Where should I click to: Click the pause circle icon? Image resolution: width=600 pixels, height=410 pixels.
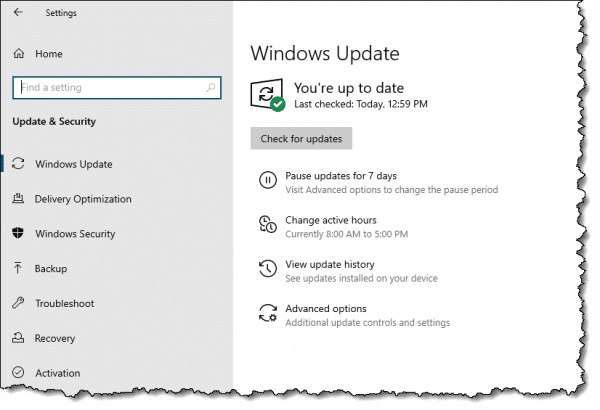pyautogui.click(x=268, y=180)
